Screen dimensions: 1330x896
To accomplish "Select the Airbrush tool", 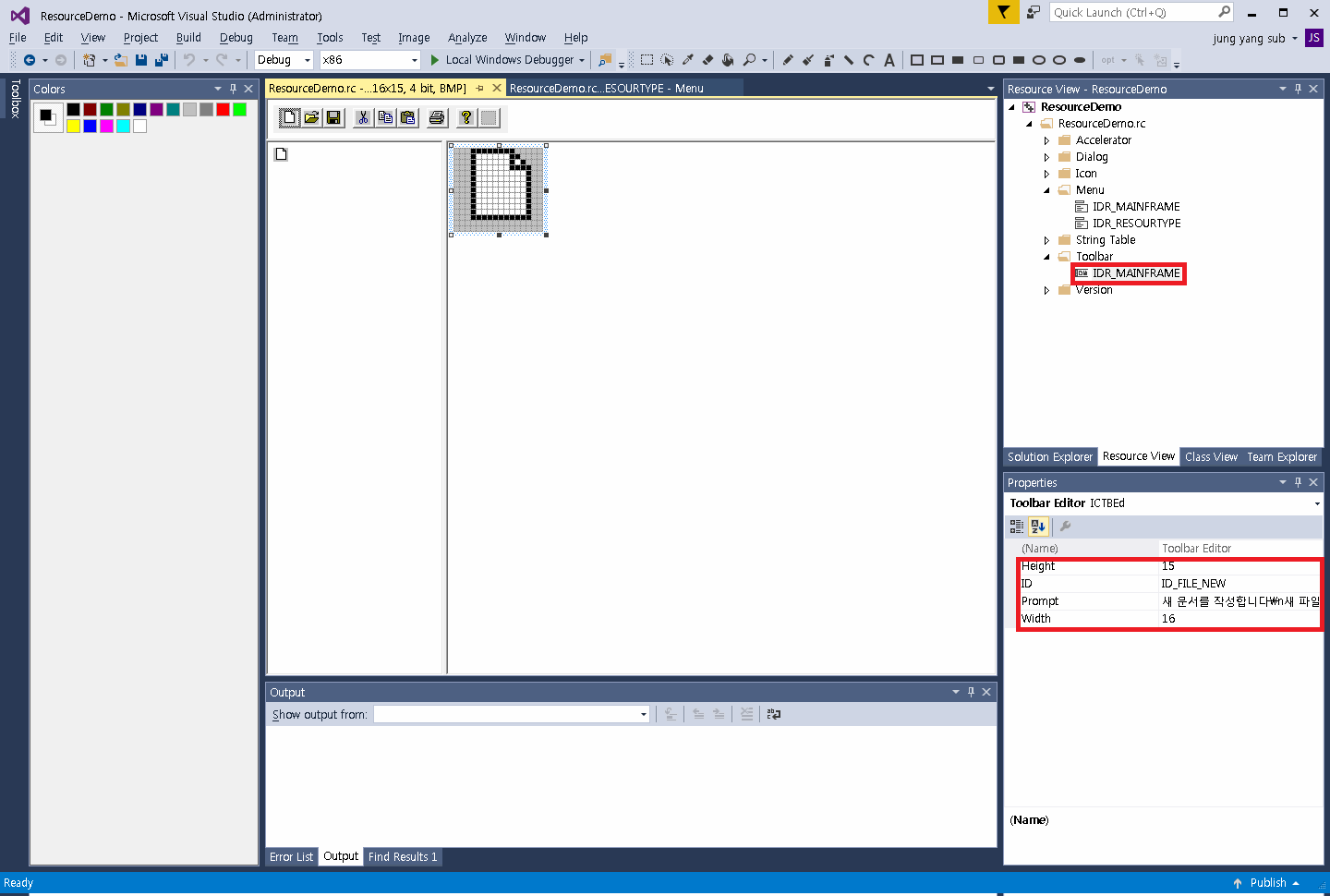I will (x=828, y=60).
